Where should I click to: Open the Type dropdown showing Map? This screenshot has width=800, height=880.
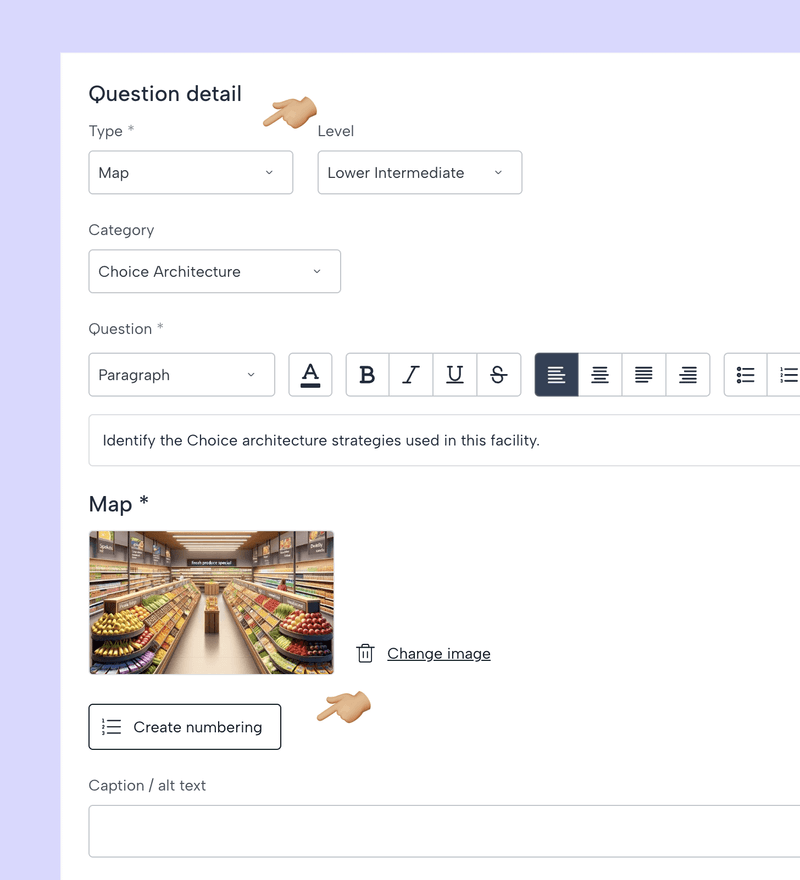pos(190,173)
